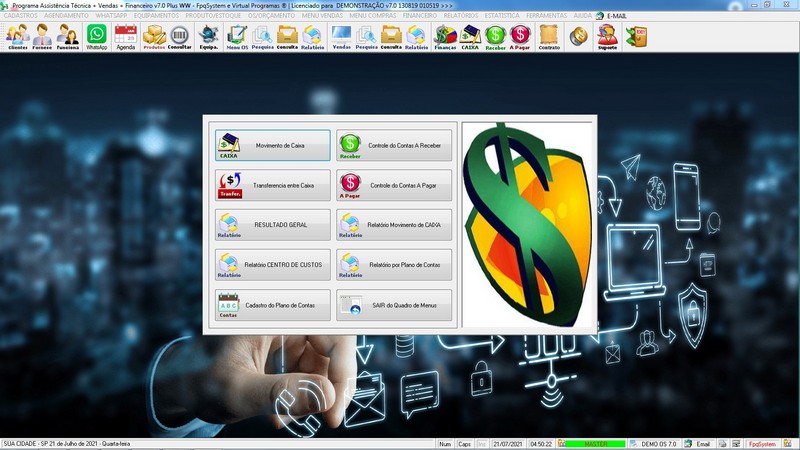Click the printer icon in status bar
The image size is (800, 450).
tap(722, 444)
